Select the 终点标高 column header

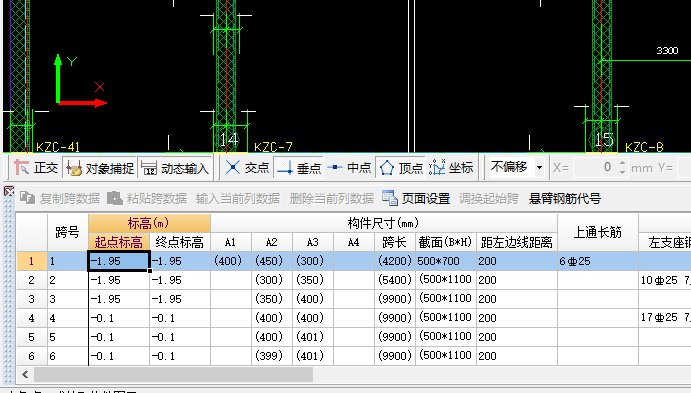pyautogui.click(x=180, y=242)
